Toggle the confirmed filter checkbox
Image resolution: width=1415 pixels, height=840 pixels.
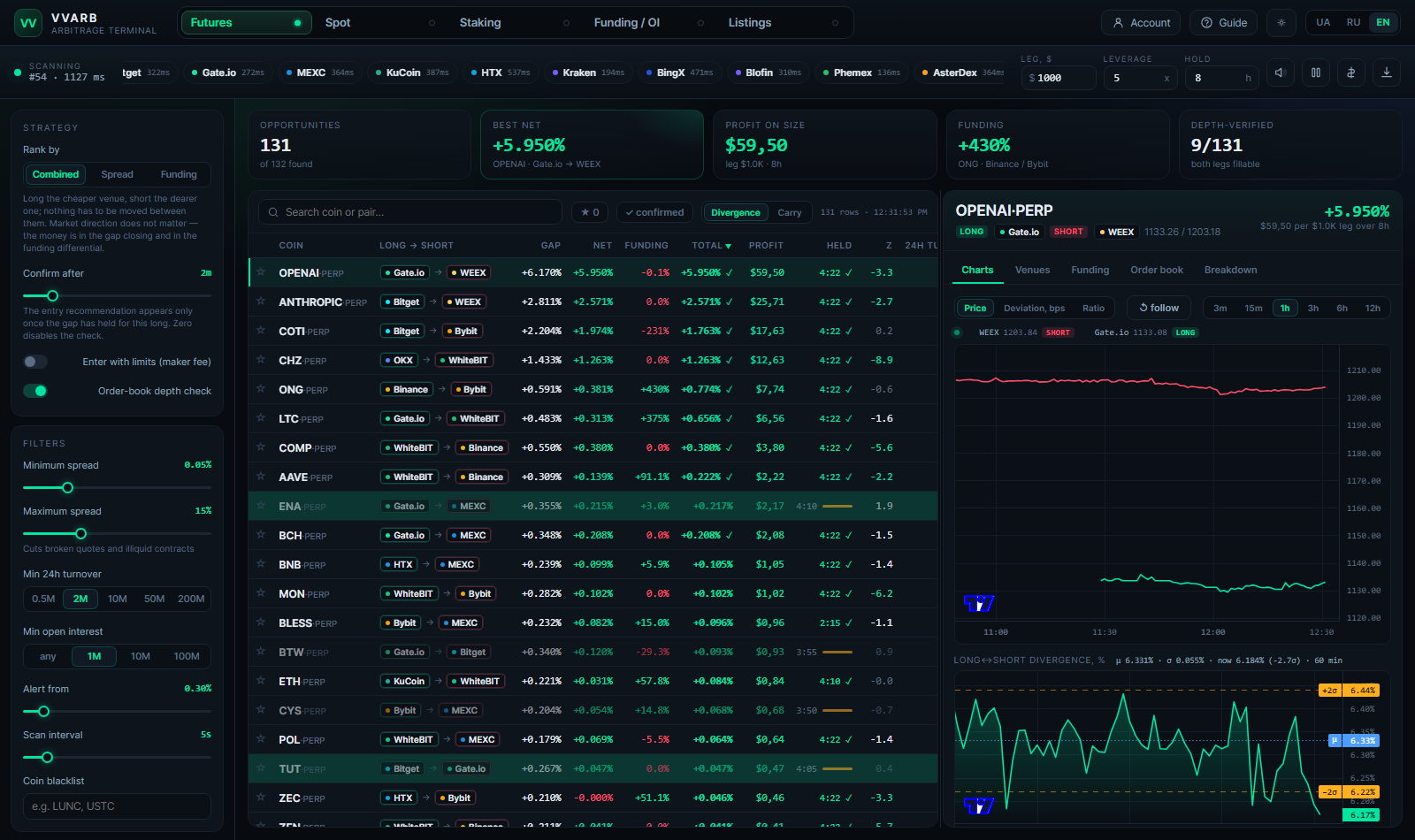click(654, 212)
